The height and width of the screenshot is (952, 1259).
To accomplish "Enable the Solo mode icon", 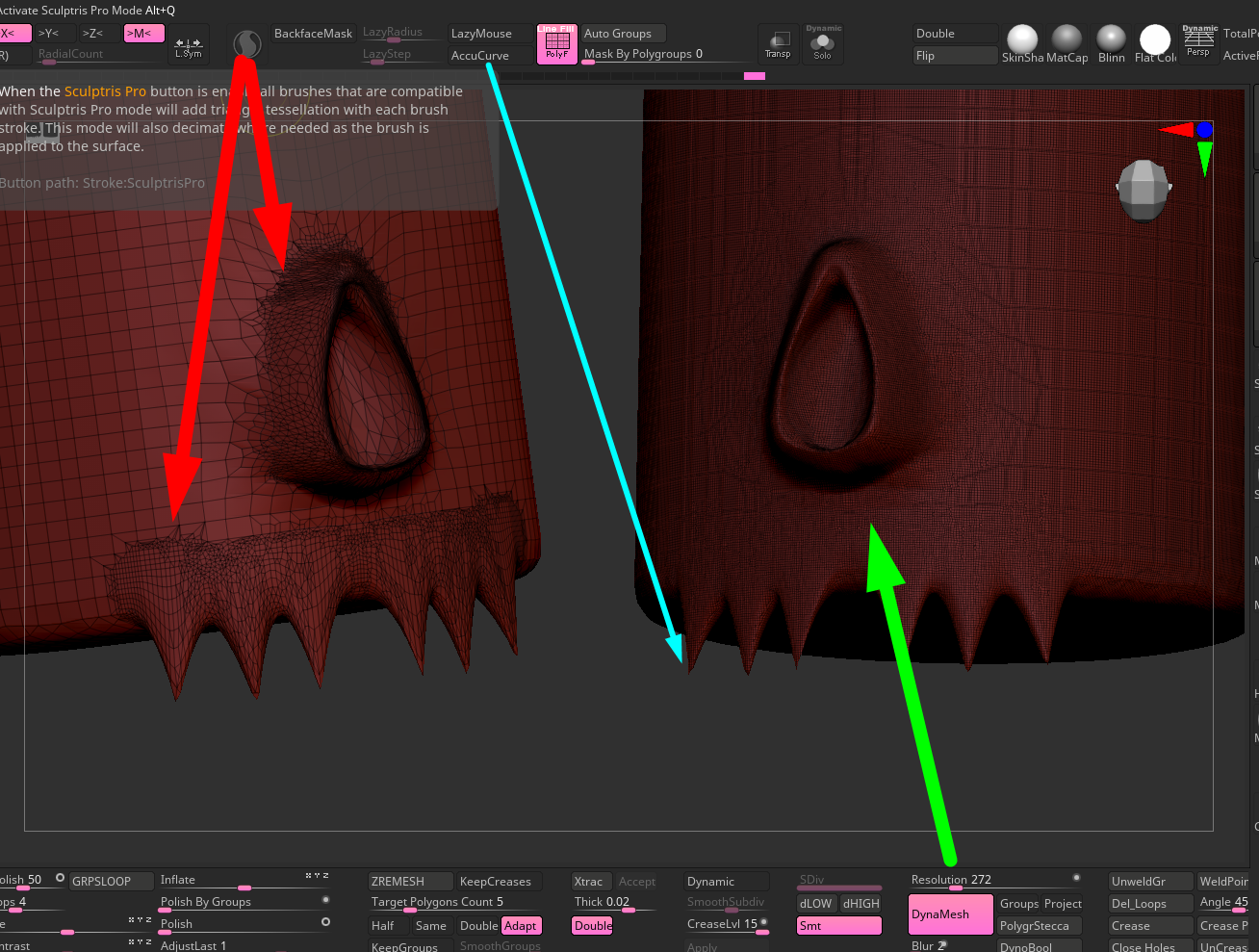I will pyautogui.click(x=822, y=44).
